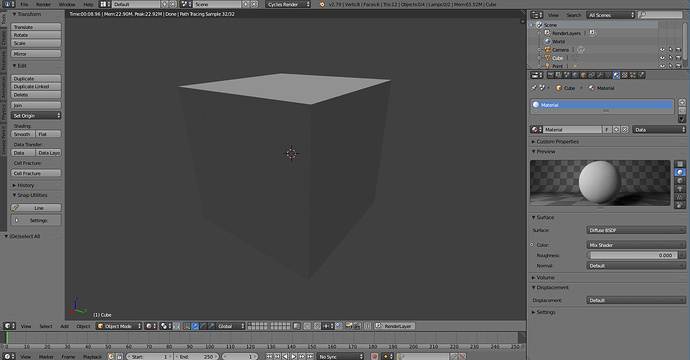Open the Physics properties tab icon
The image size is (690, 360).
641,75
